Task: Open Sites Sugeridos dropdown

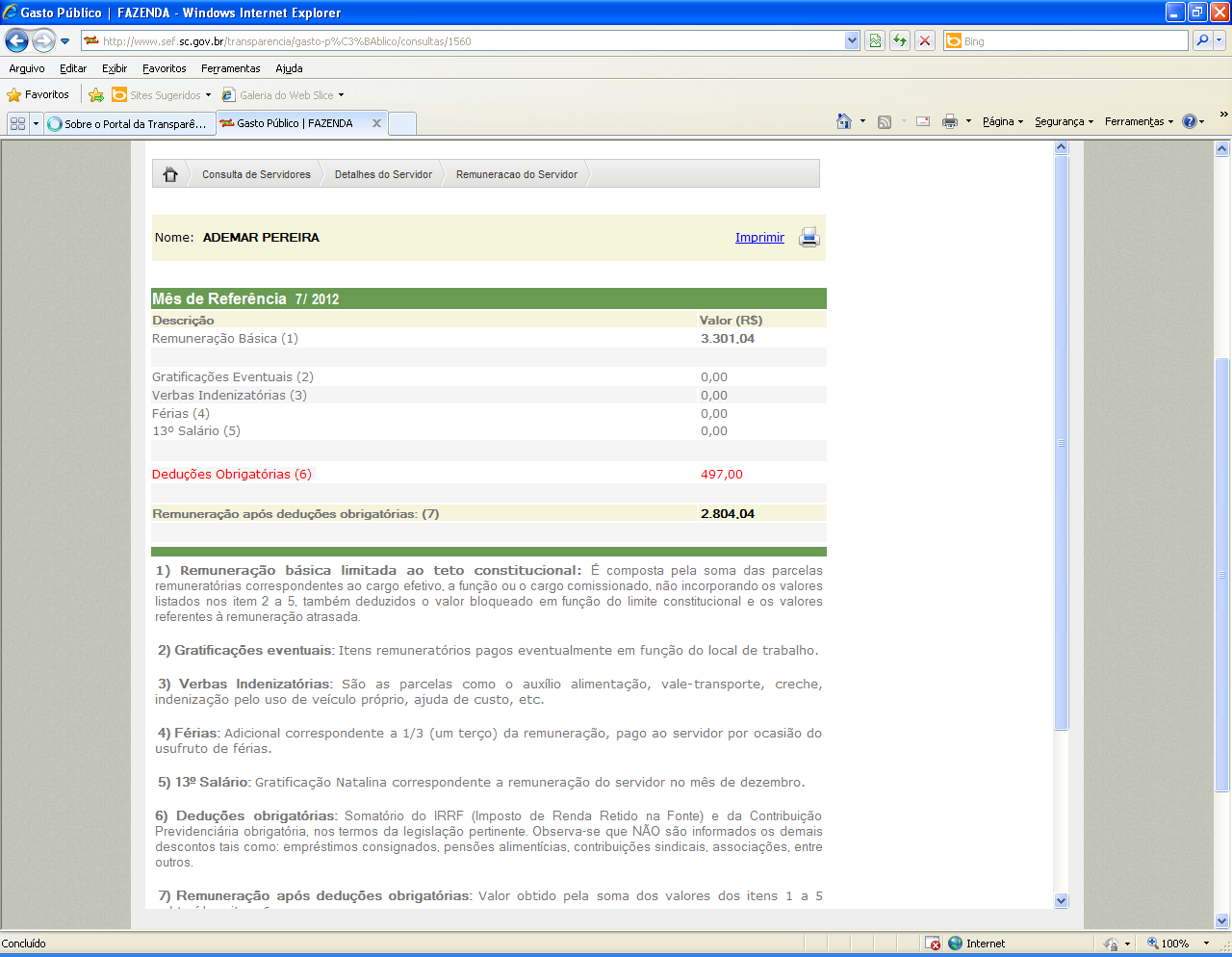Action: pyautogui.click(x=161, y=94)
